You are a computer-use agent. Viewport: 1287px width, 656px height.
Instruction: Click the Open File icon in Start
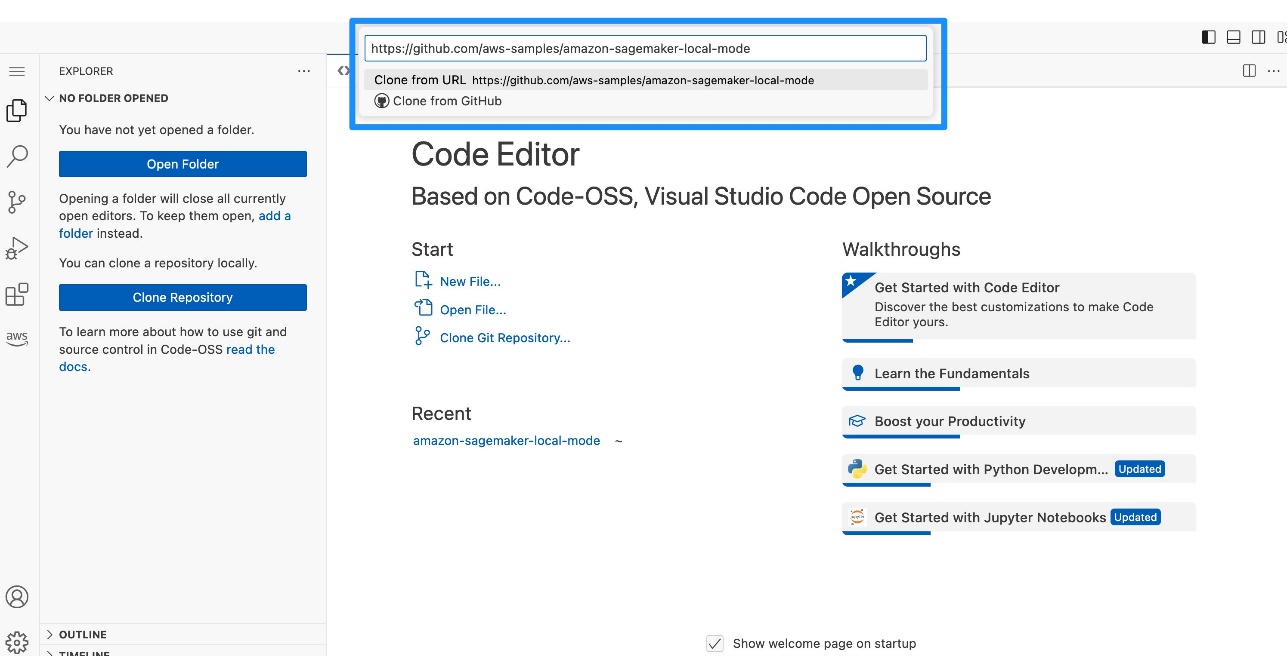click(423, 309)
